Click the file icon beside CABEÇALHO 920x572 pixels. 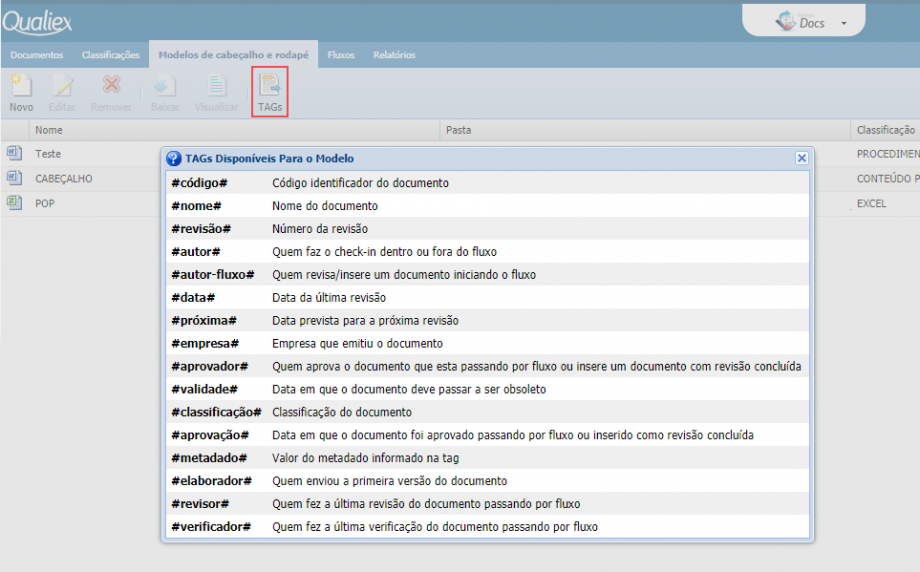coord(14,178)
